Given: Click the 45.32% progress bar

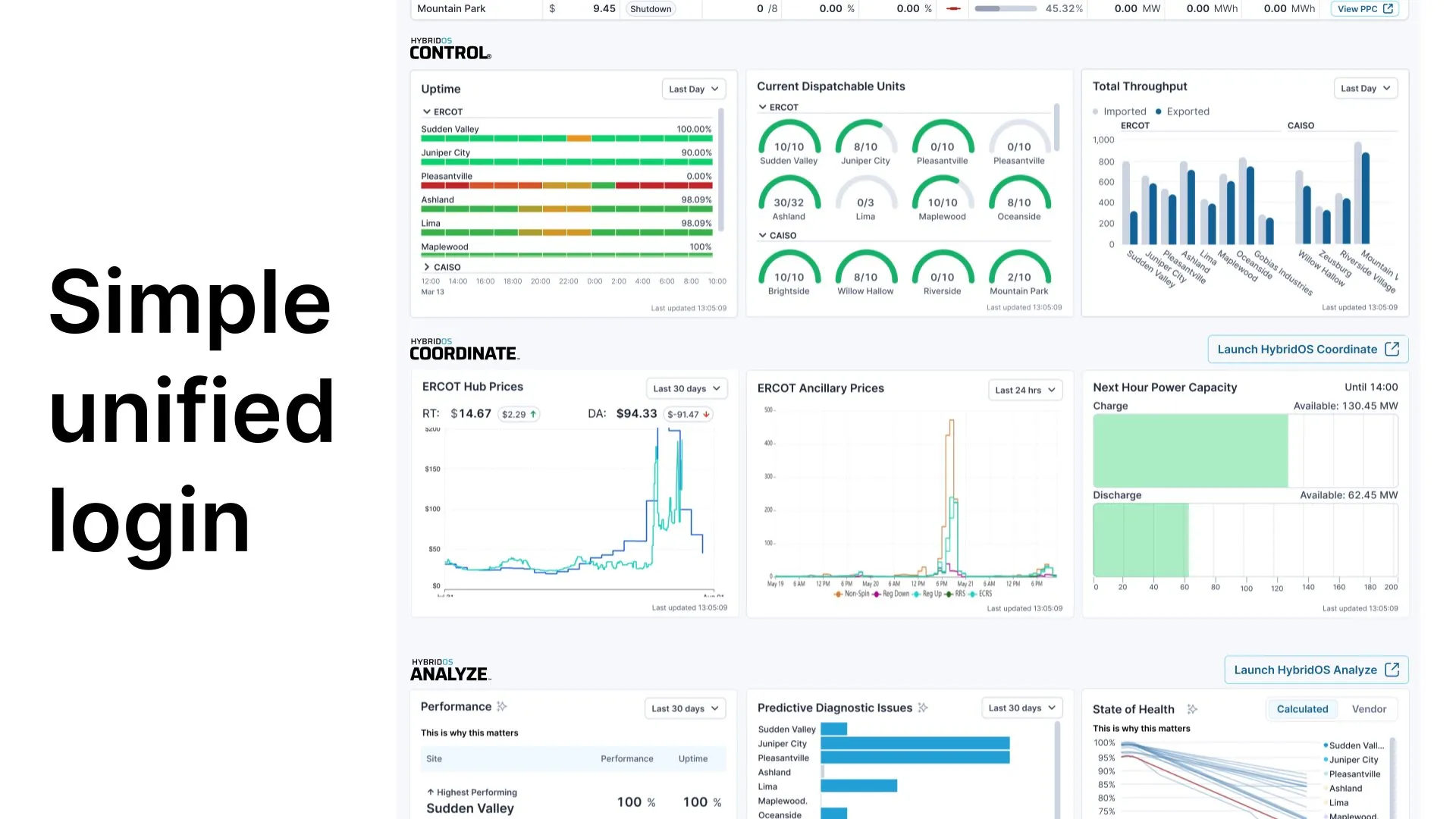Looking at the screenshot, I should (1006, 8).
